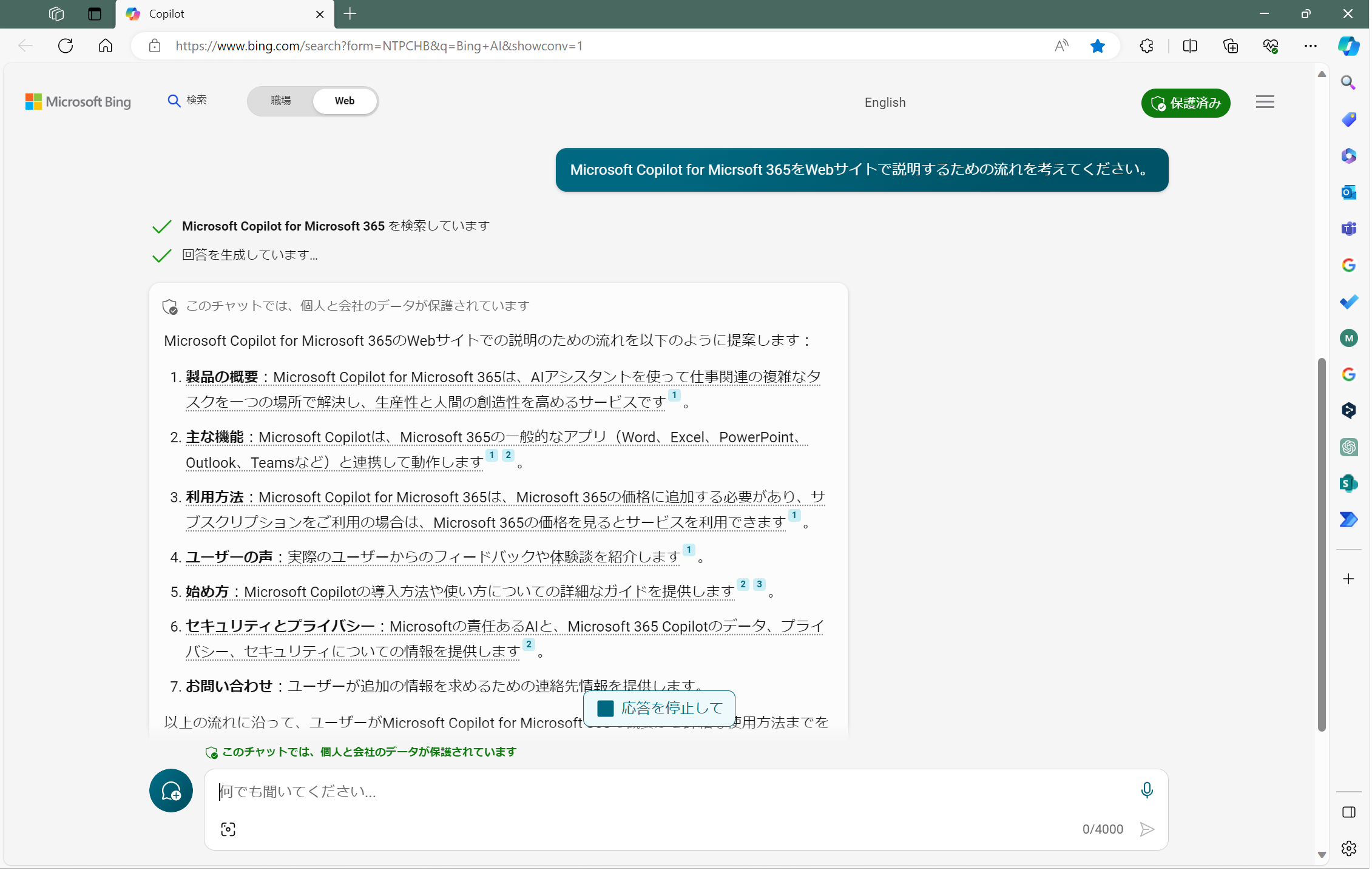Open sidebar Teams icon

(1348, 228)
